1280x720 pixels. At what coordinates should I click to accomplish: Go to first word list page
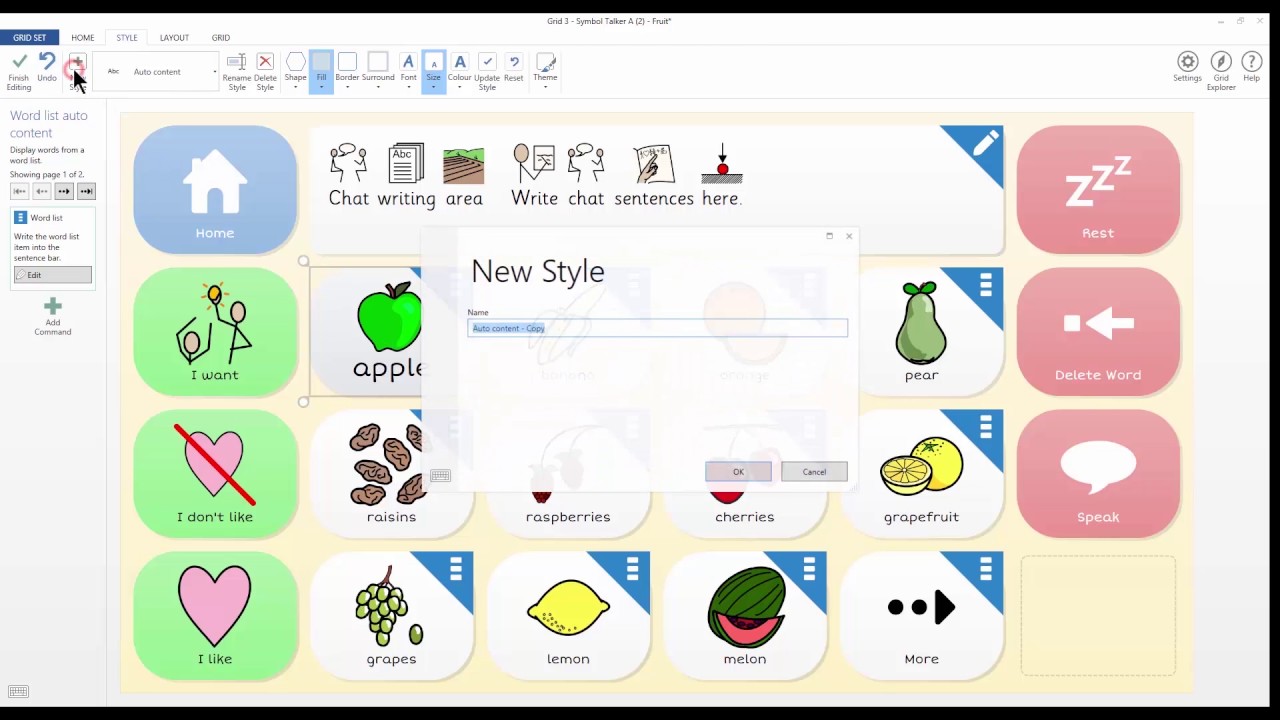click(19, 191)
